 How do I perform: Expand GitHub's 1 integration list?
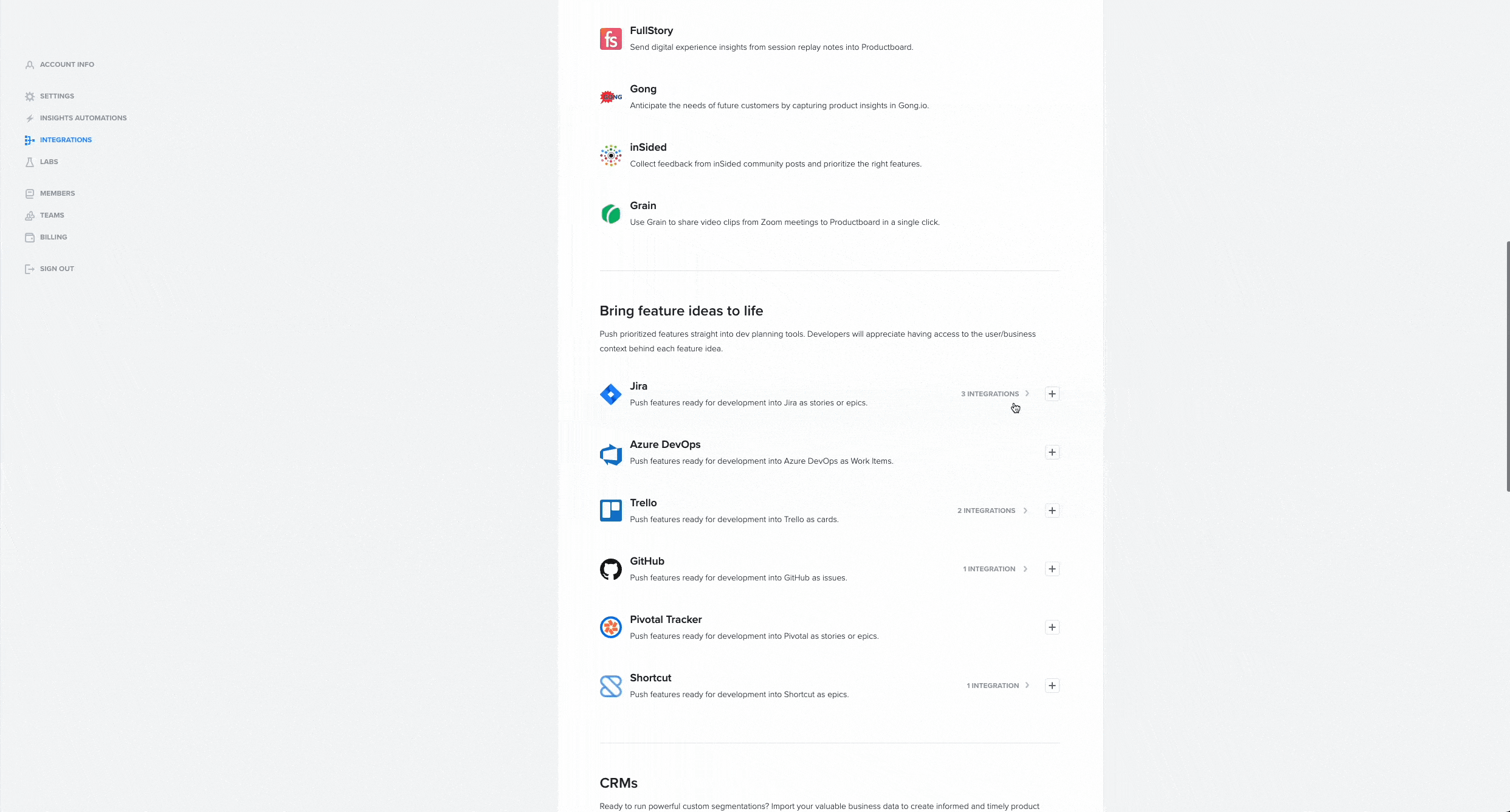click(995, 569)
